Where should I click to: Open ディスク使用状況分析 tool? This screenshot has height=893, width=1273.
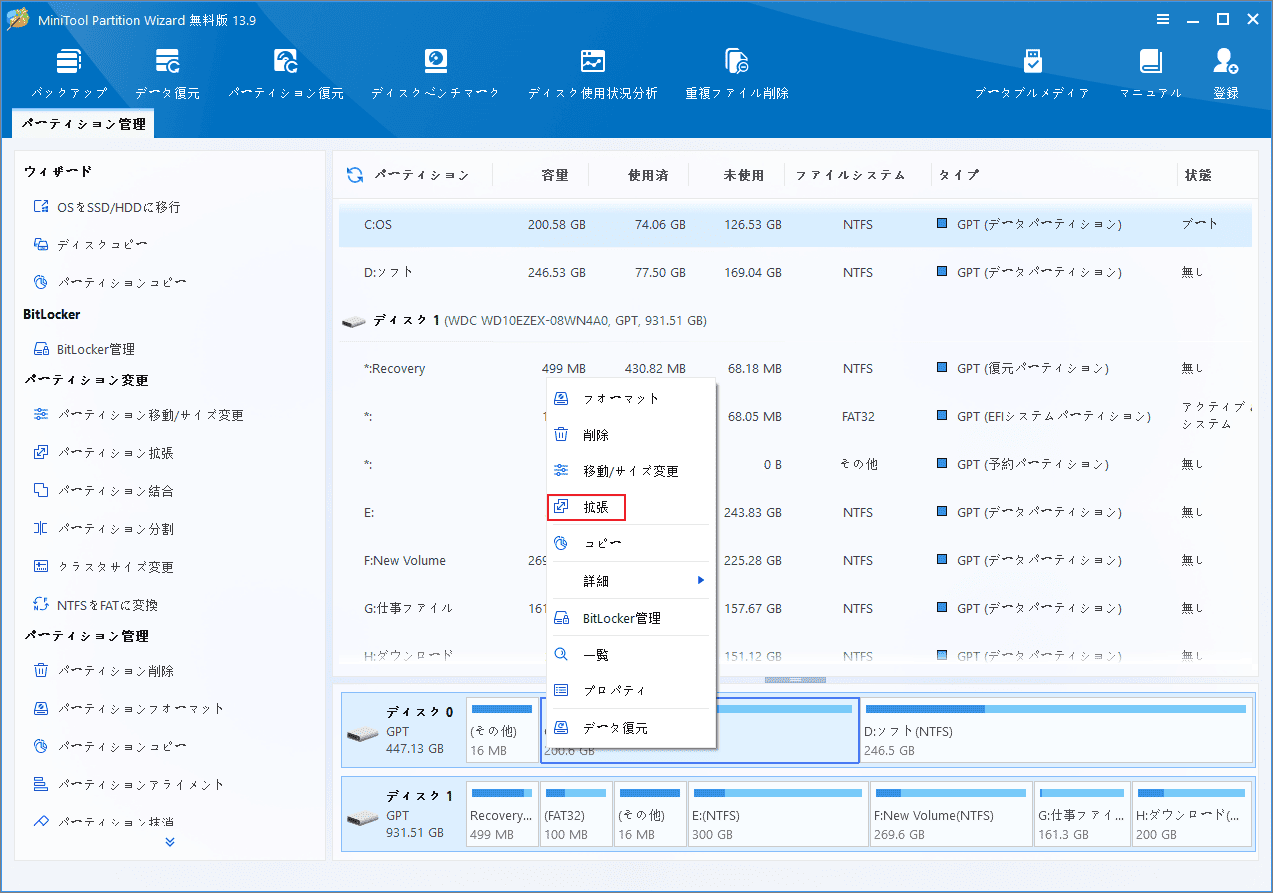click(593, 74)
